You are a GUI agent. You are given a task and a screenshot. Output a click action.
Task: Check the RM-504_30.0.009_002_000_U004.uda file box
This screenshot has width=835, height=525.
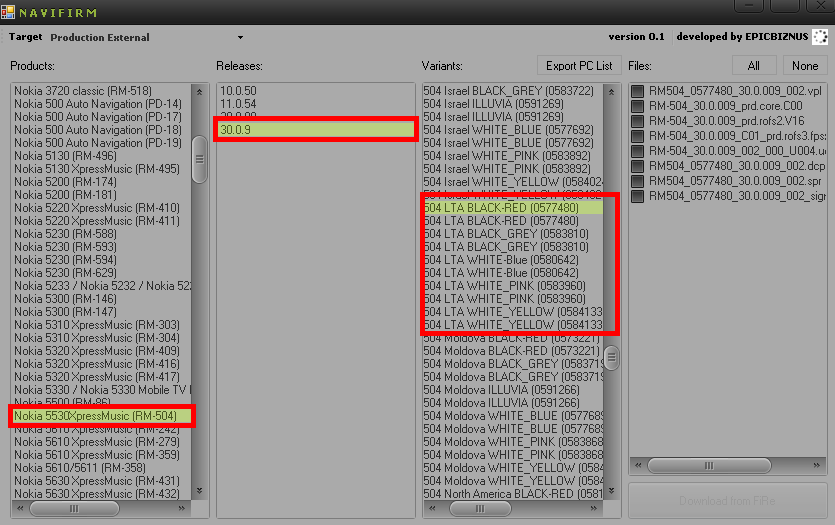637,151
